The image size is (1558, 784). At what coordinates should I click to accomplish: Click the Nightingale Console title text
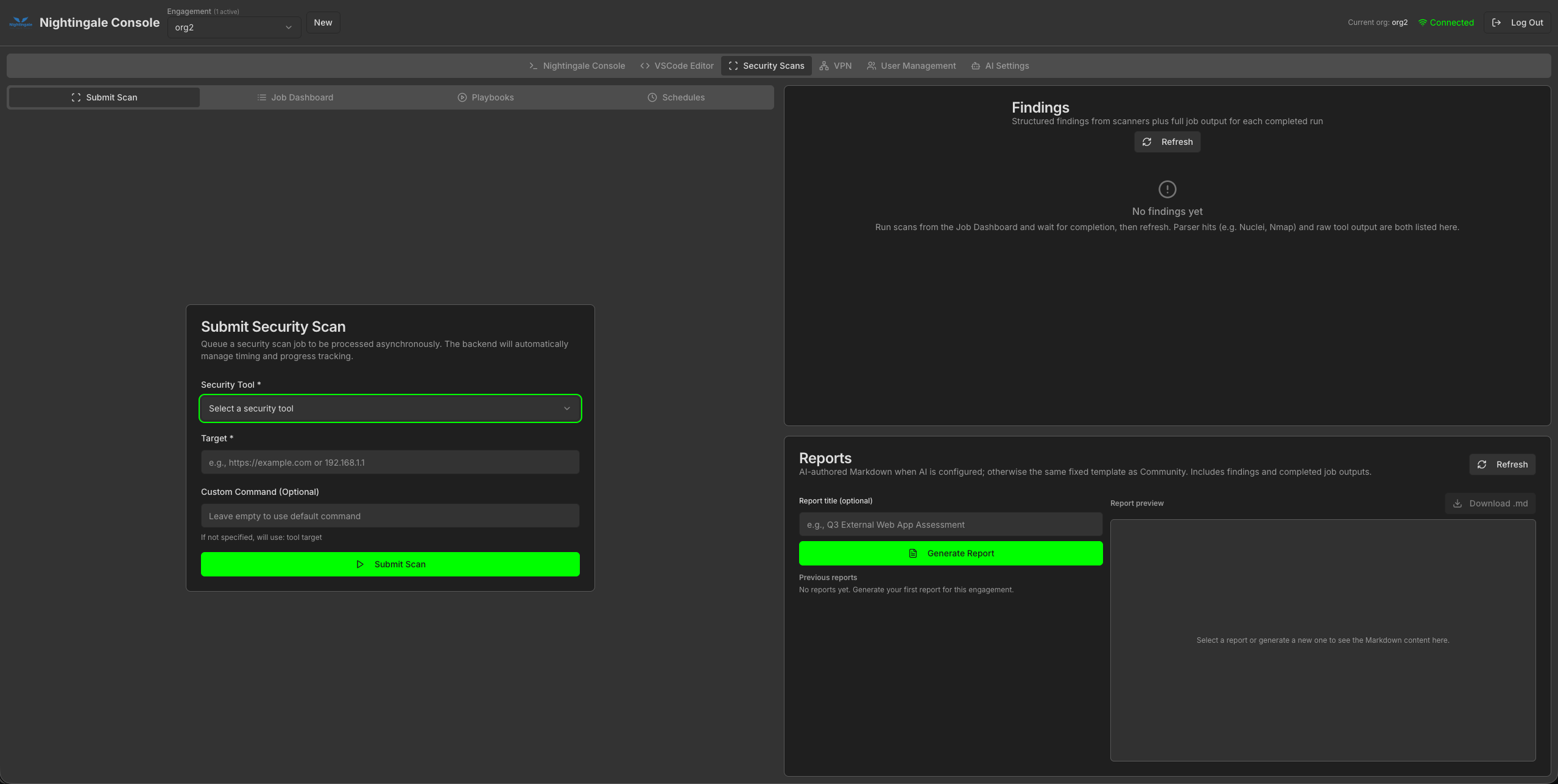99,23
